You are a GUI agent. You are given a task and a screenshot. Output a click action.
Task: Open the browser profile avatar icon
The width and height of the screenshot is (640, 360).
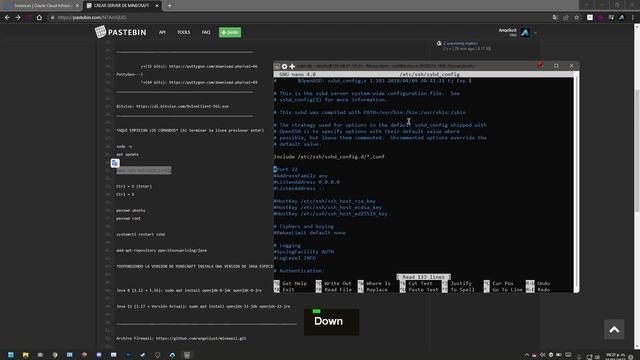coord(622,18)
